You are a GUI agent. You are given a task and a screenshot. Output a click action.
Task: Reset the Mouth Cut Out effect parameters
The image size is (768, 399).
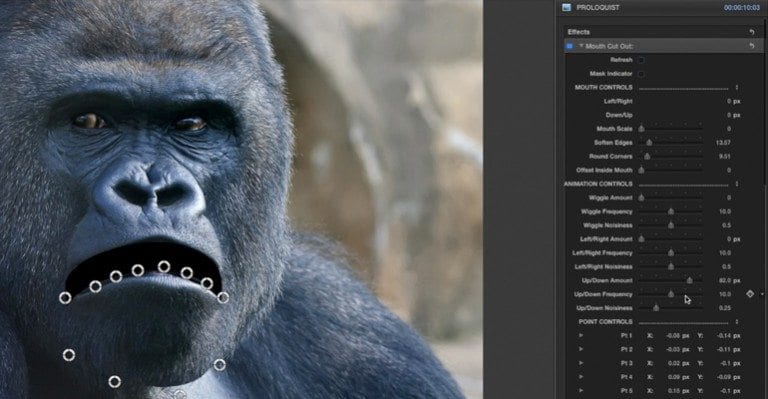point(752,46)
